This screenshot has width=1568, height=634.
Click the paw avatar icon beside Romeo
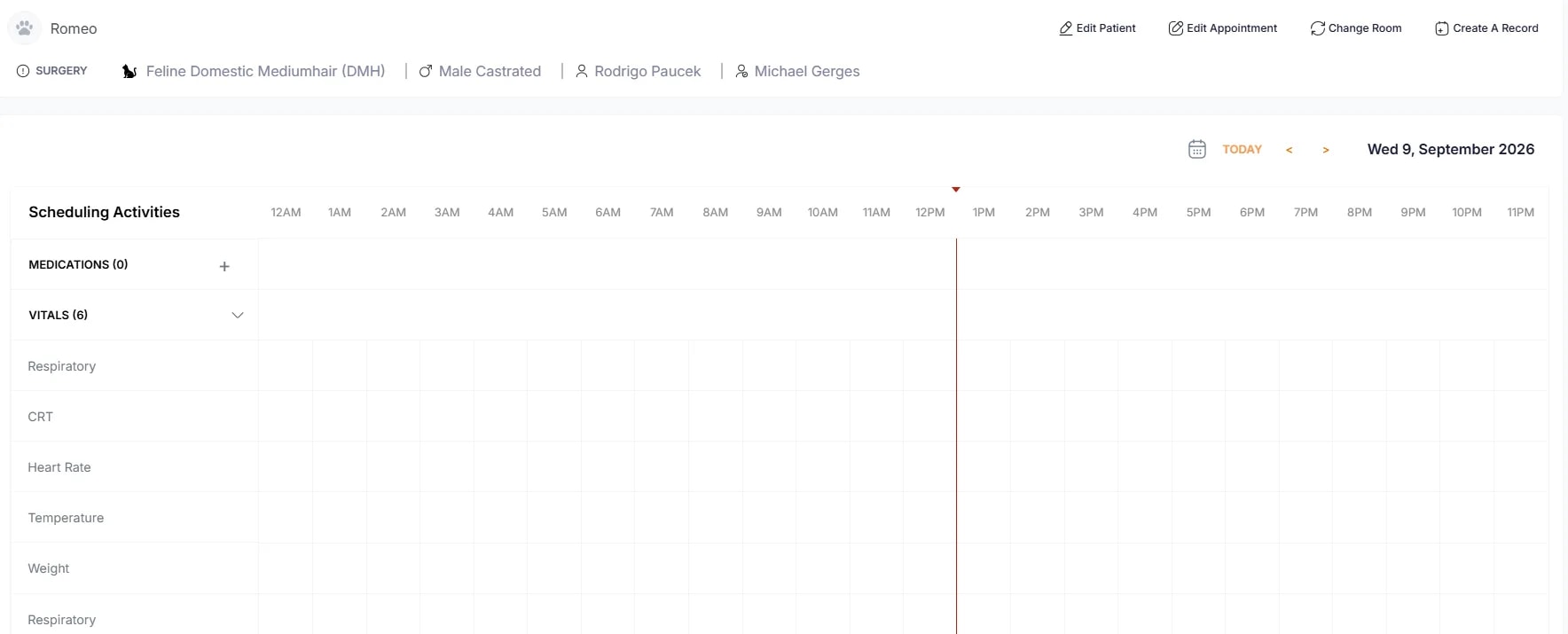click(x=25, y=28)
